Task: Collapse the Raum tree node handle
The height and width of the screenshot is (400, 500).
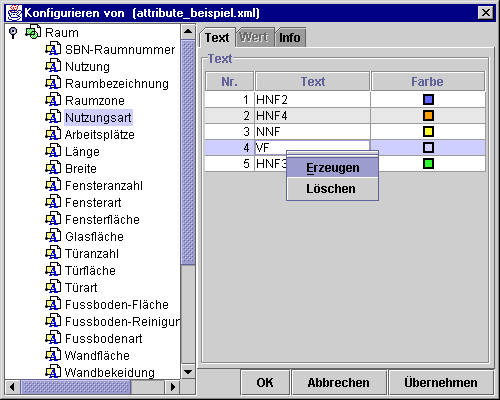Action: (x=13, y=33)
